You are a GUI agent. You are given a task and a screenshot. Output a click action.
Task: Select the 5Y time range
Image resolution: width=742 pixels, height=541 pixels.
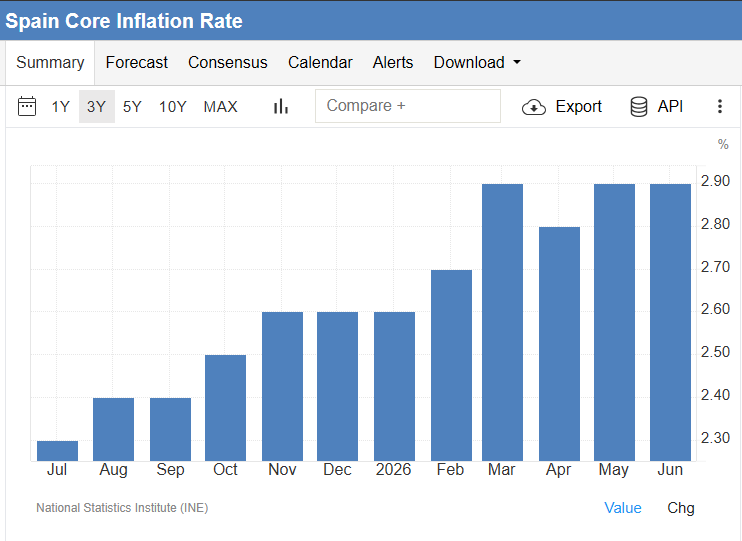click(x=132, y=106)
